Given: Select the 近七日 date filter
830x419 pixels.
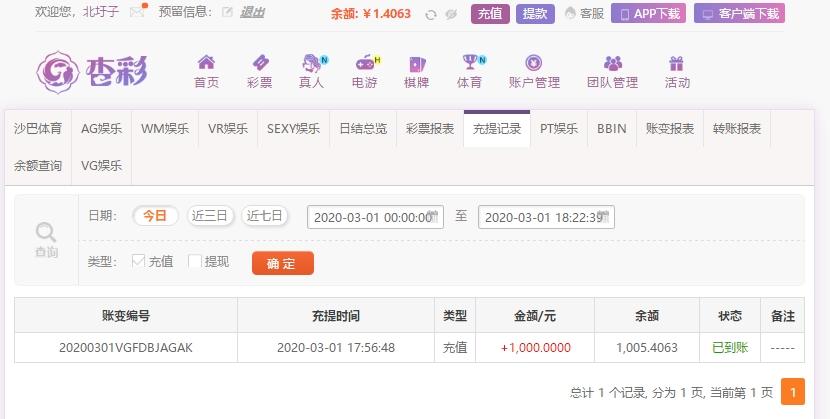Looking at the screenshot, I should coord(265,215).
